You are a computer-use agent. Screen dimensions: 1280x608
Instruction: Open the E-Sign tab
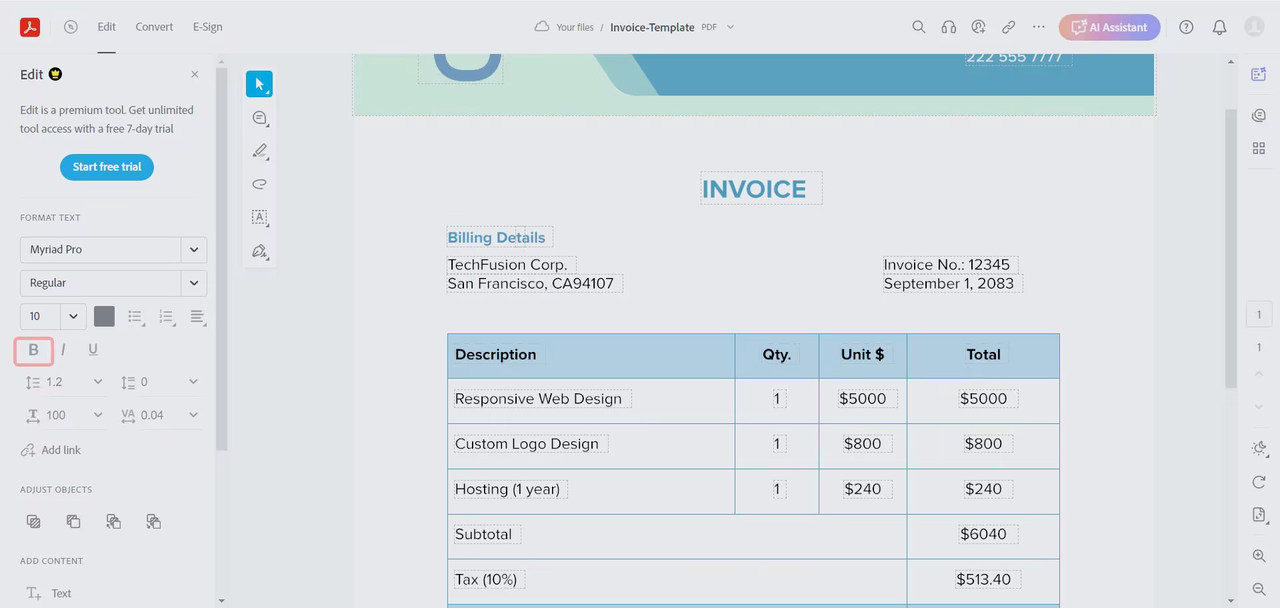pyautogui.click(x=208, y=27)
